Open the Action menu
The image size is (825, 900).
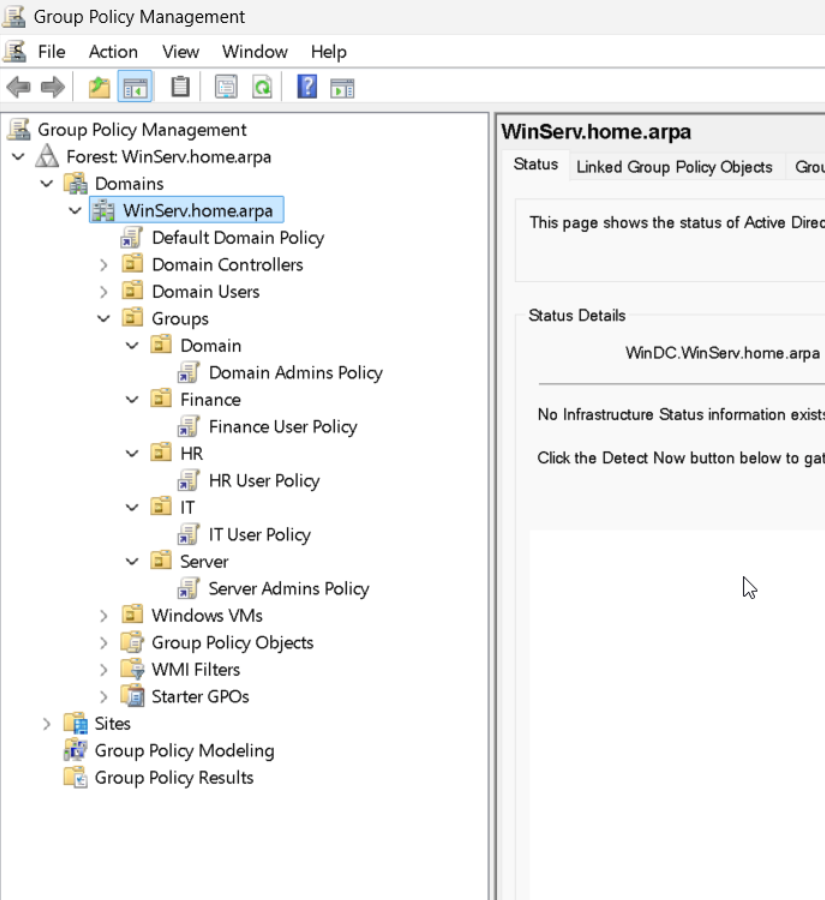[x=113, y=52]
